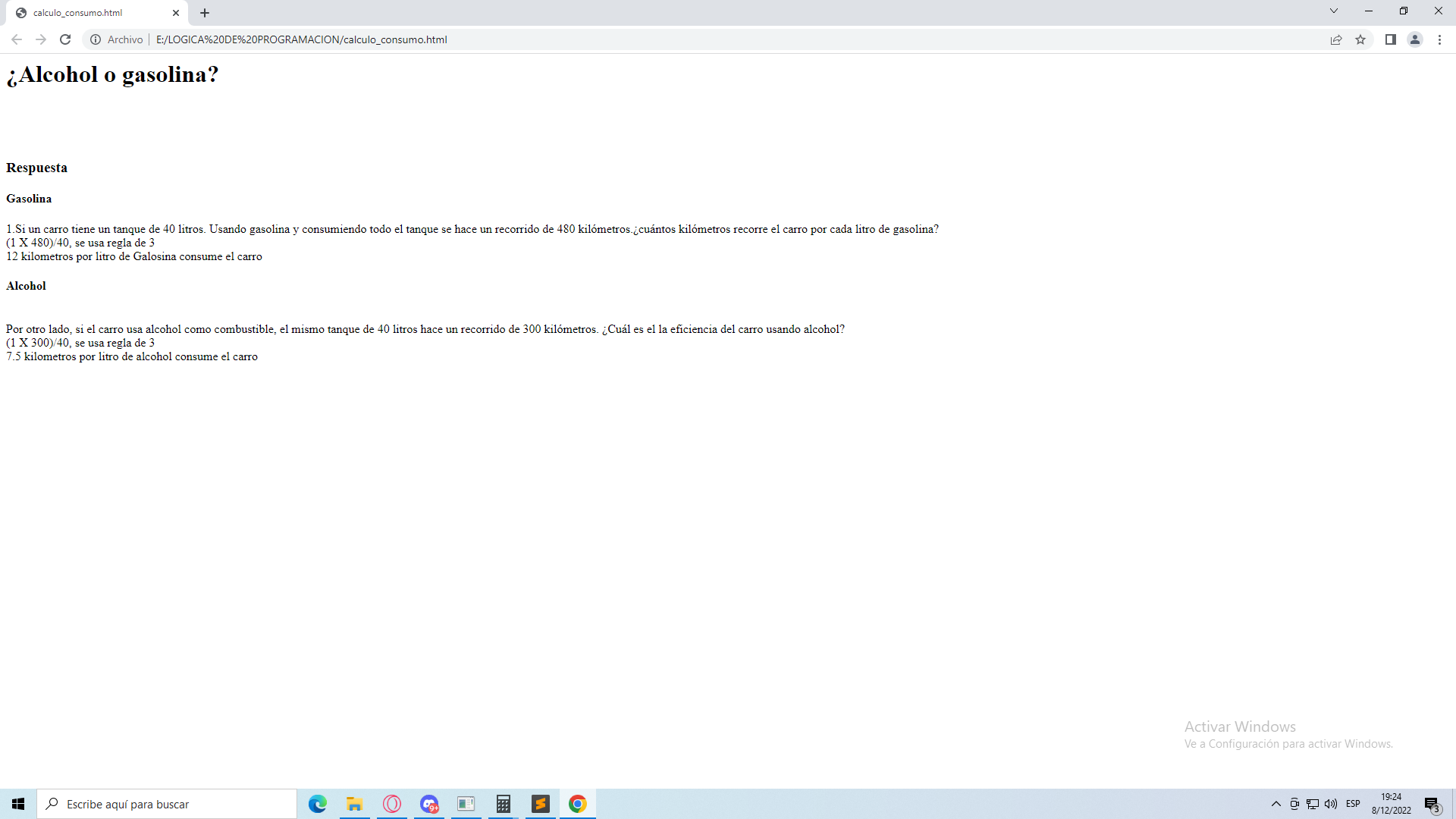Open Chrome three-dot menu

pos(1439,39)
